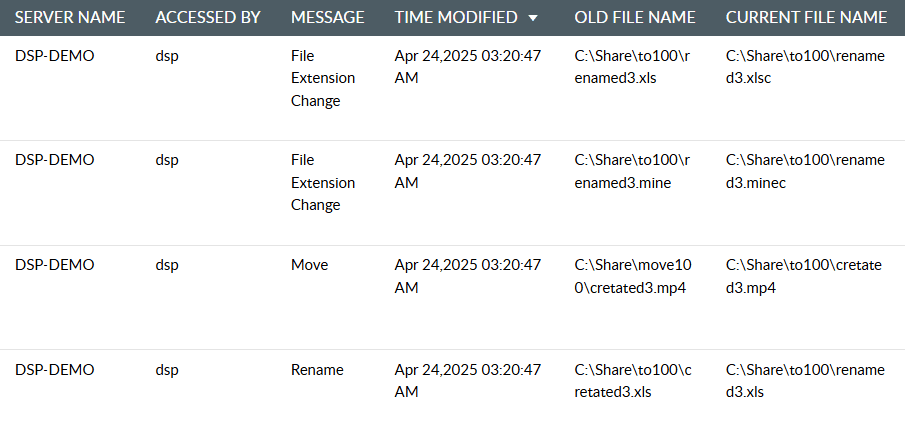Click current file name renamed3.xls
This screenshot has height=429, width=905.
[x=805, y=381]
